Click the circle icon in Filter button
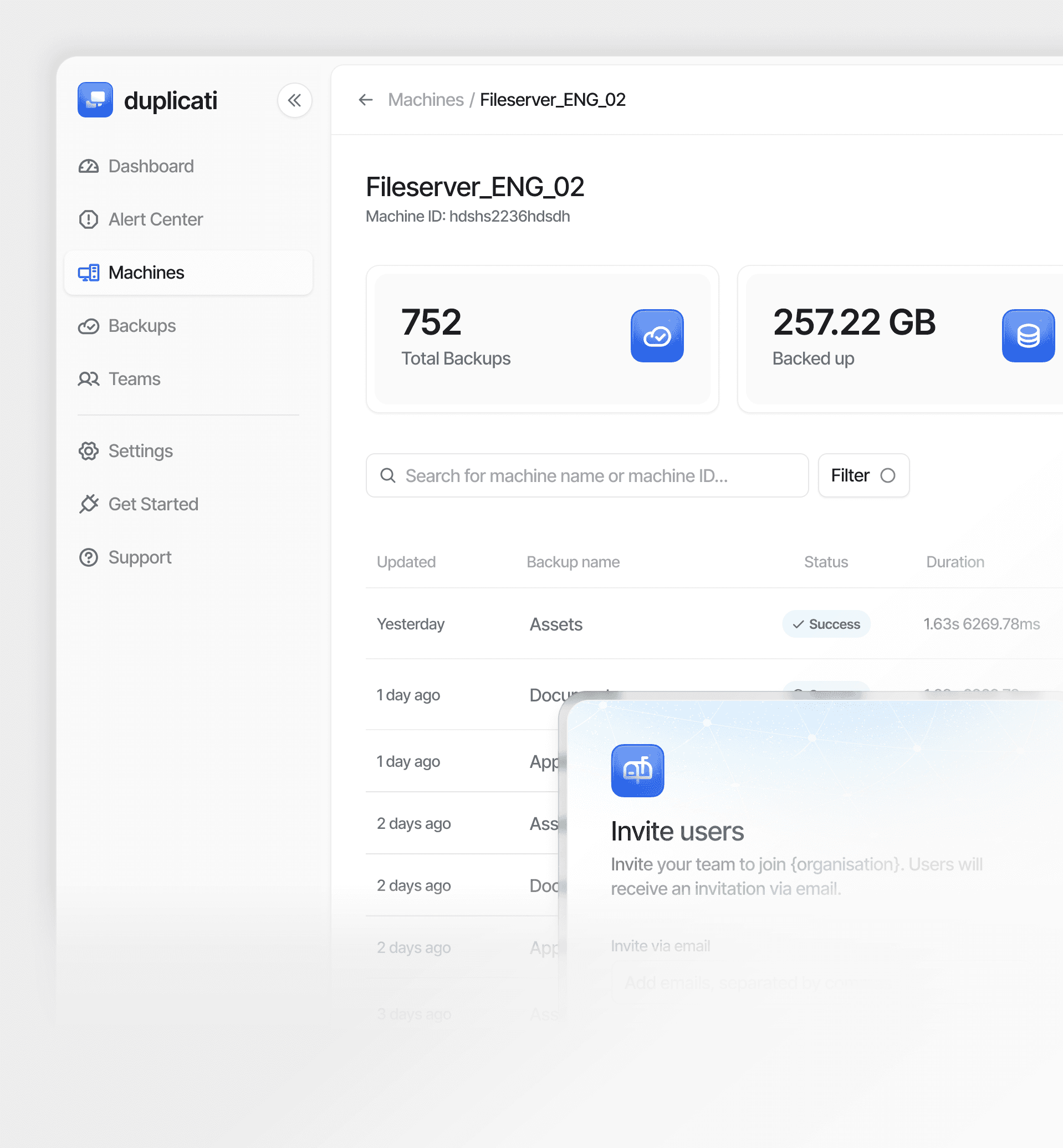The image size is (1063, 1148). pyautogui.click(x=887, y=475)
